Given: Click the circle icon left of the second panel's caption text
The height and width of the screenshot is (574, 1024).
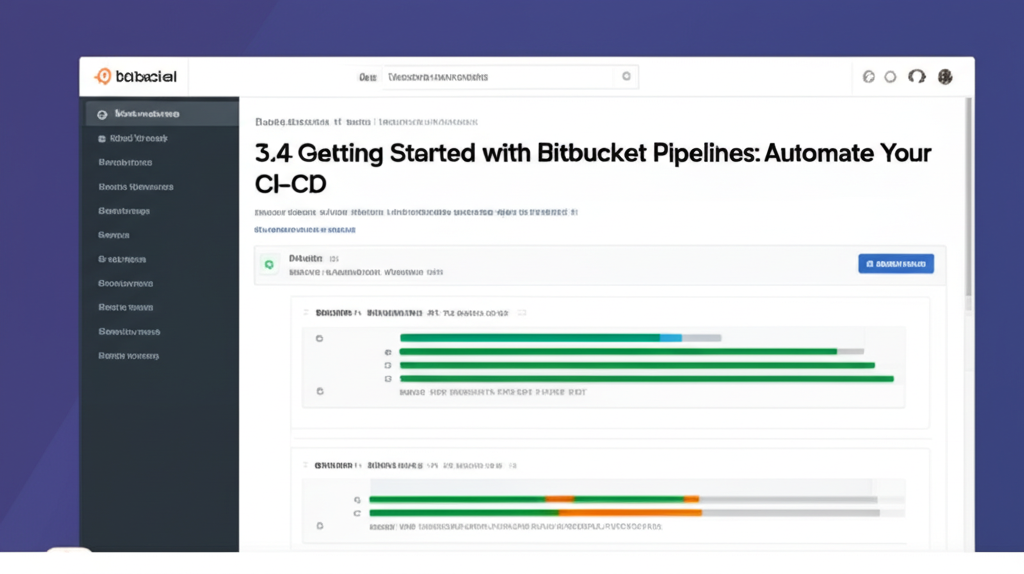Looking at the screenshot, I should [320, 526].
